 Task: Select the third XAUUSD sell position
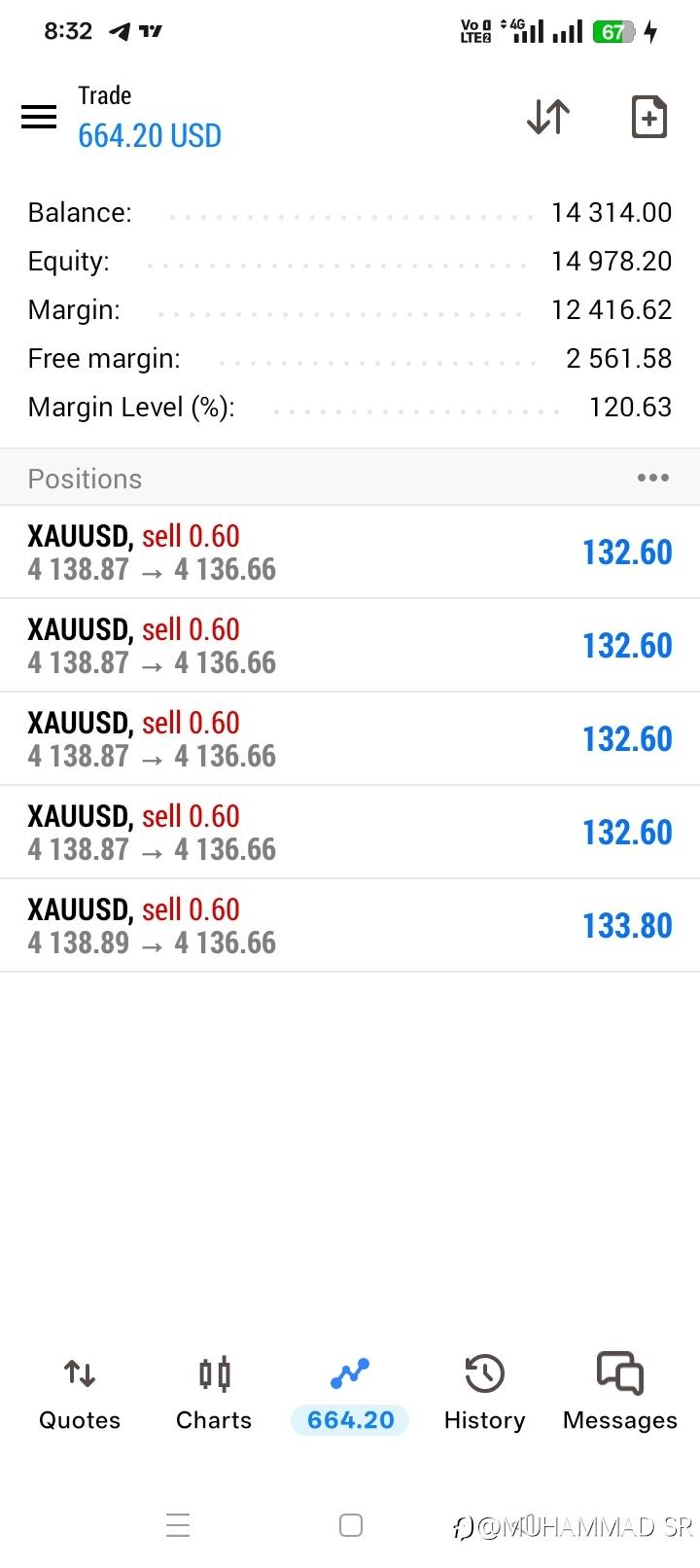click(x=350, y=739)
